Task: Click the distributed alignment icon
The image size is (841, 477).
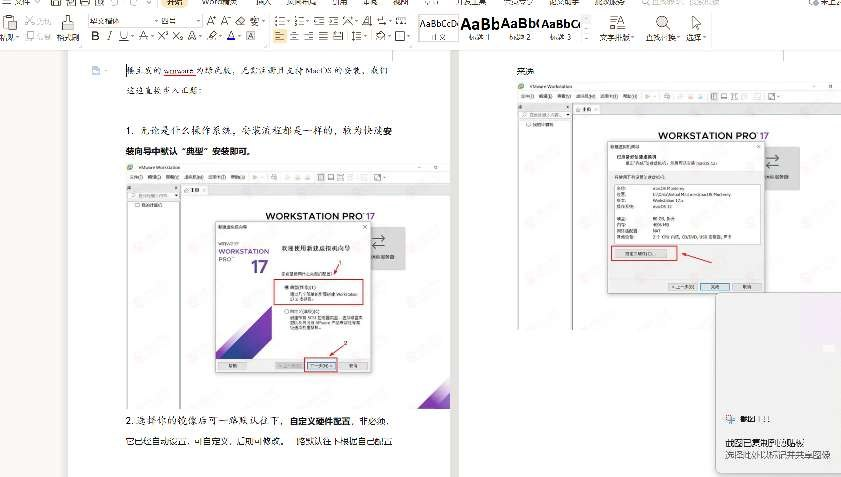Action: (338, 36)
